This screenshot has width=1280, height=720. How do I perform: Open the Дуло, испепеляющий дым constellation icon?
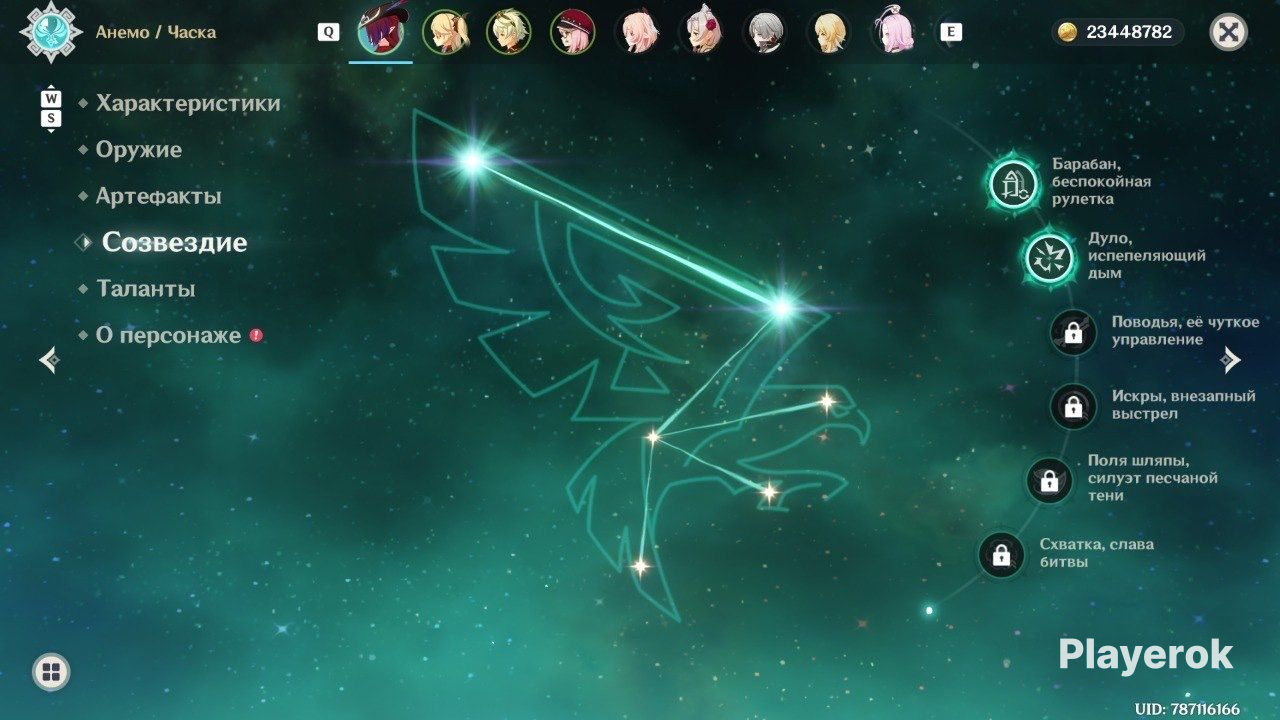click(x=1049, y=258)
